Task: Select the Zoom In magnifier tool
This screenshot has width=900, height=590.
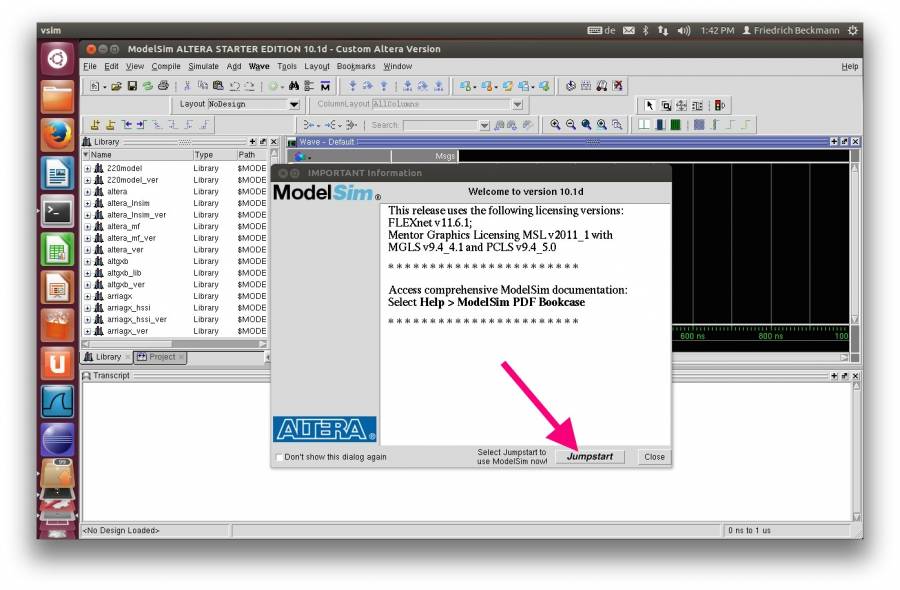Action: [555, 126]
